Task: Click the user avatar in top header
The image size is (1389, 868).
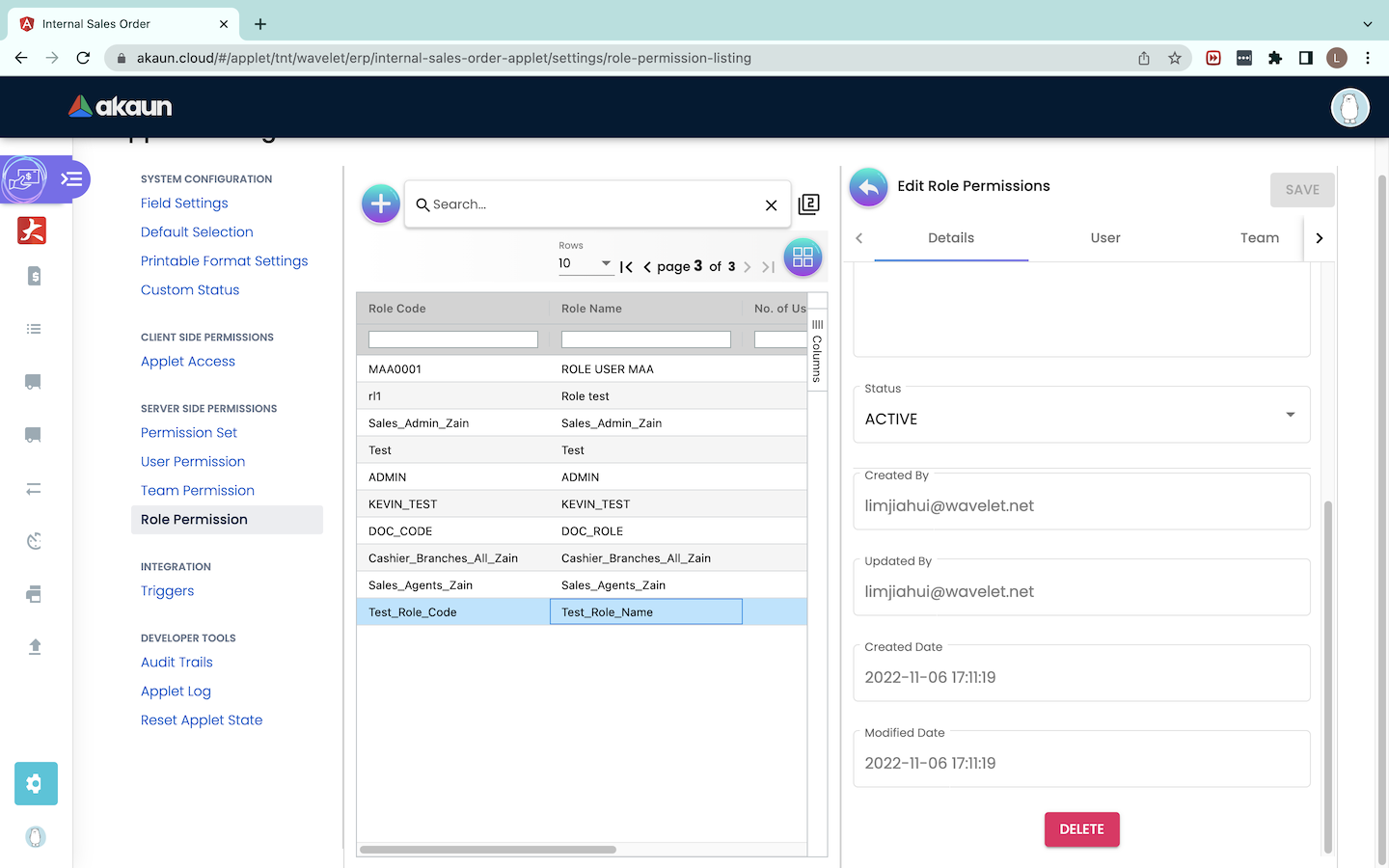Action: (x=1349, y=107)
